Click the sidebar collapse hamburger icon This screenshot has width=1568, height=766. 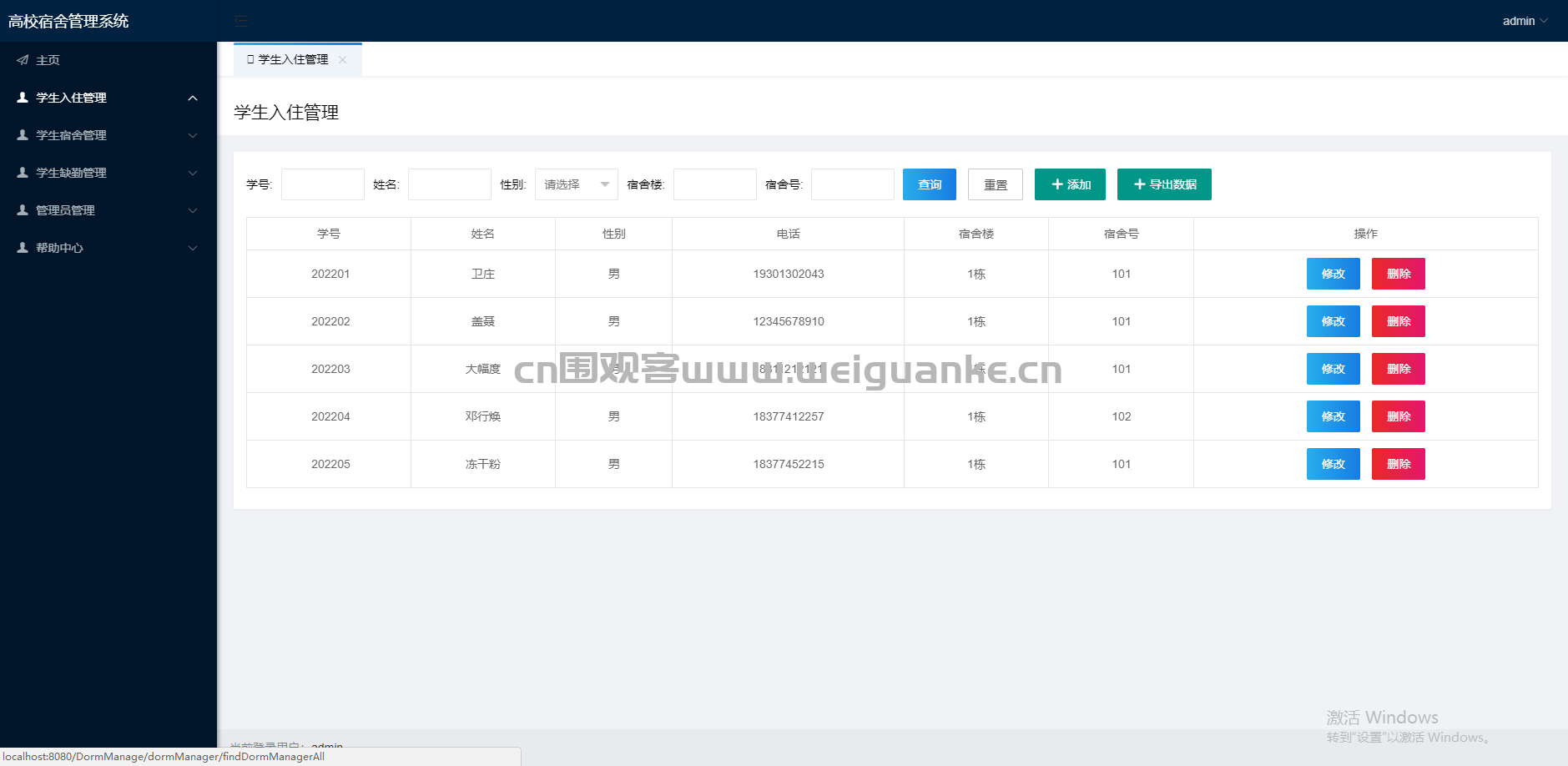[241, 21]
